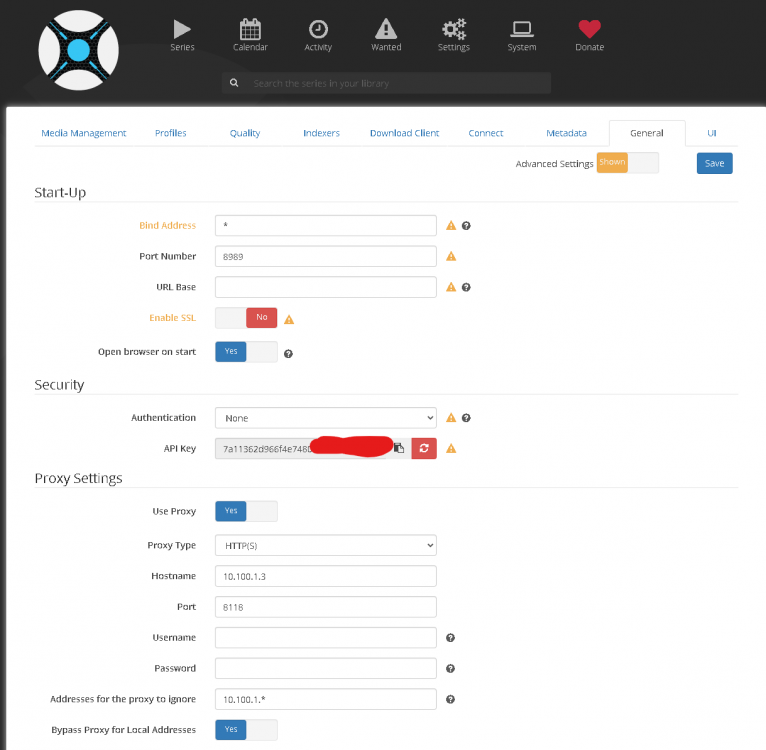Click the Save button
The width and height of the screenshot is (766, 750).
[715, 163]
